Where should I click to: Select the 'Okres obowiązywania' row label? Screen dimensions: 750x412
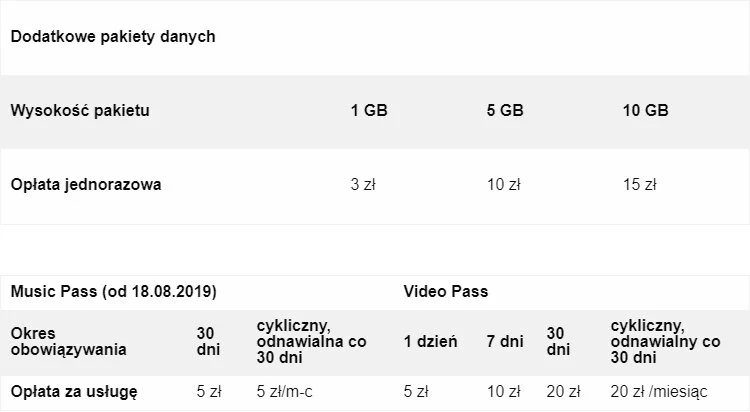68,341
